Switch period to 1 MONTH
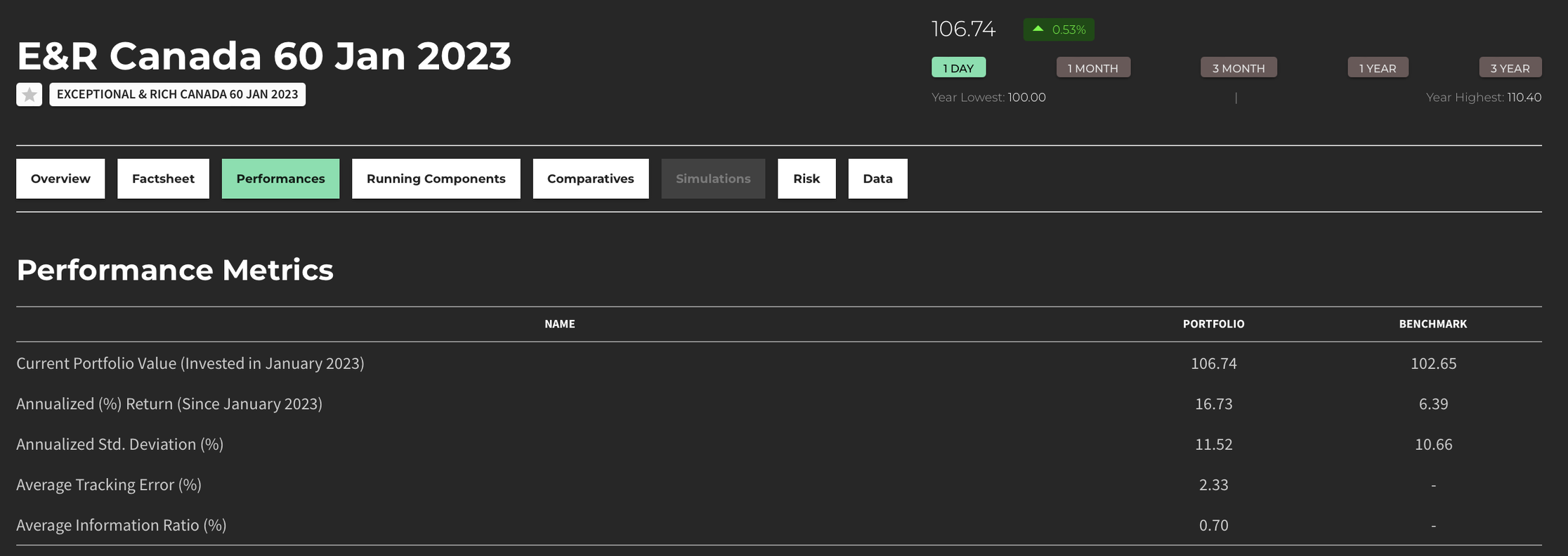1568x556 pixels. pos(1093,68)
